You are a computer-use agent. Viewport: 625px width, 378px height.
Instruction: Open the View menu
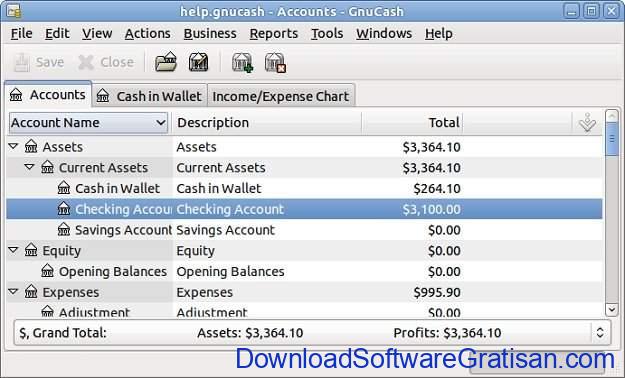pos(97,33)
